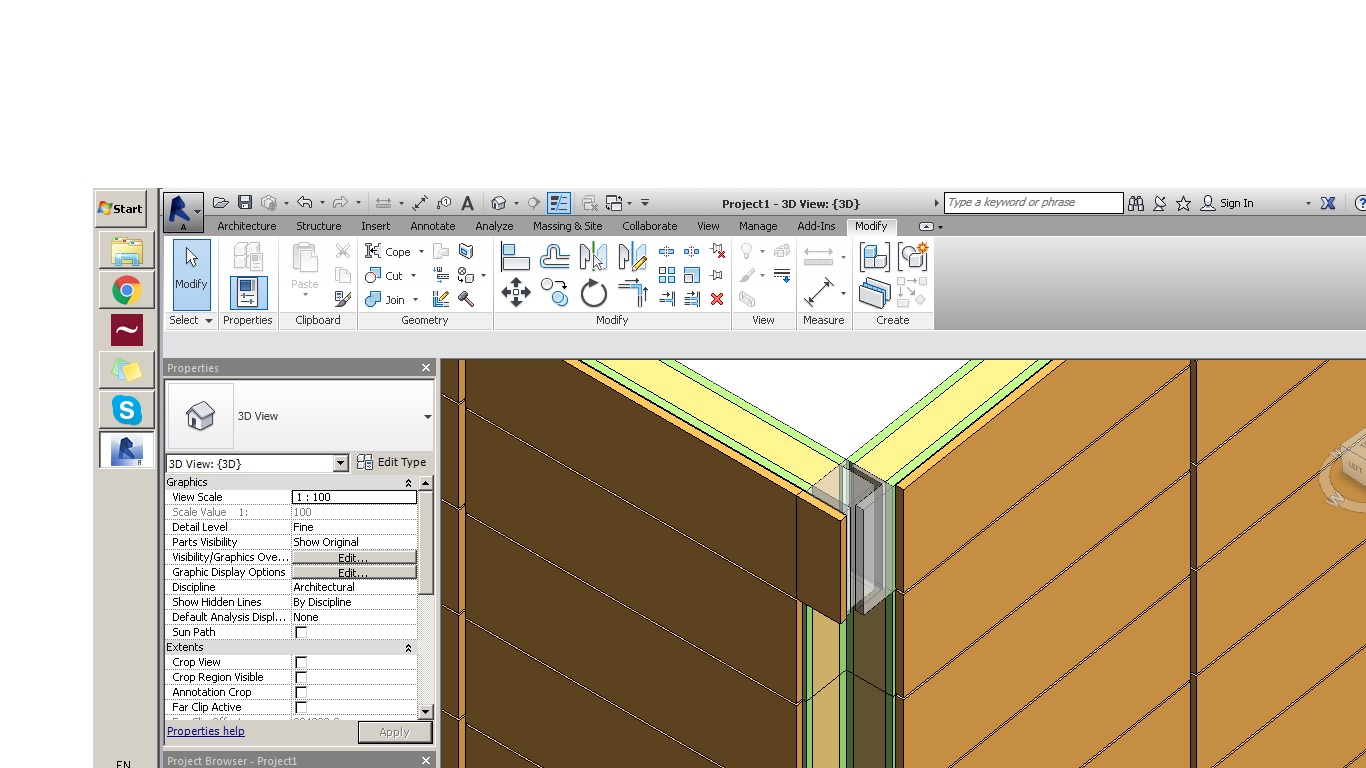Check the Crop View checkbox
This screenshot has height=768, width=1366.
pyautogui.click(x=301, y=663)
